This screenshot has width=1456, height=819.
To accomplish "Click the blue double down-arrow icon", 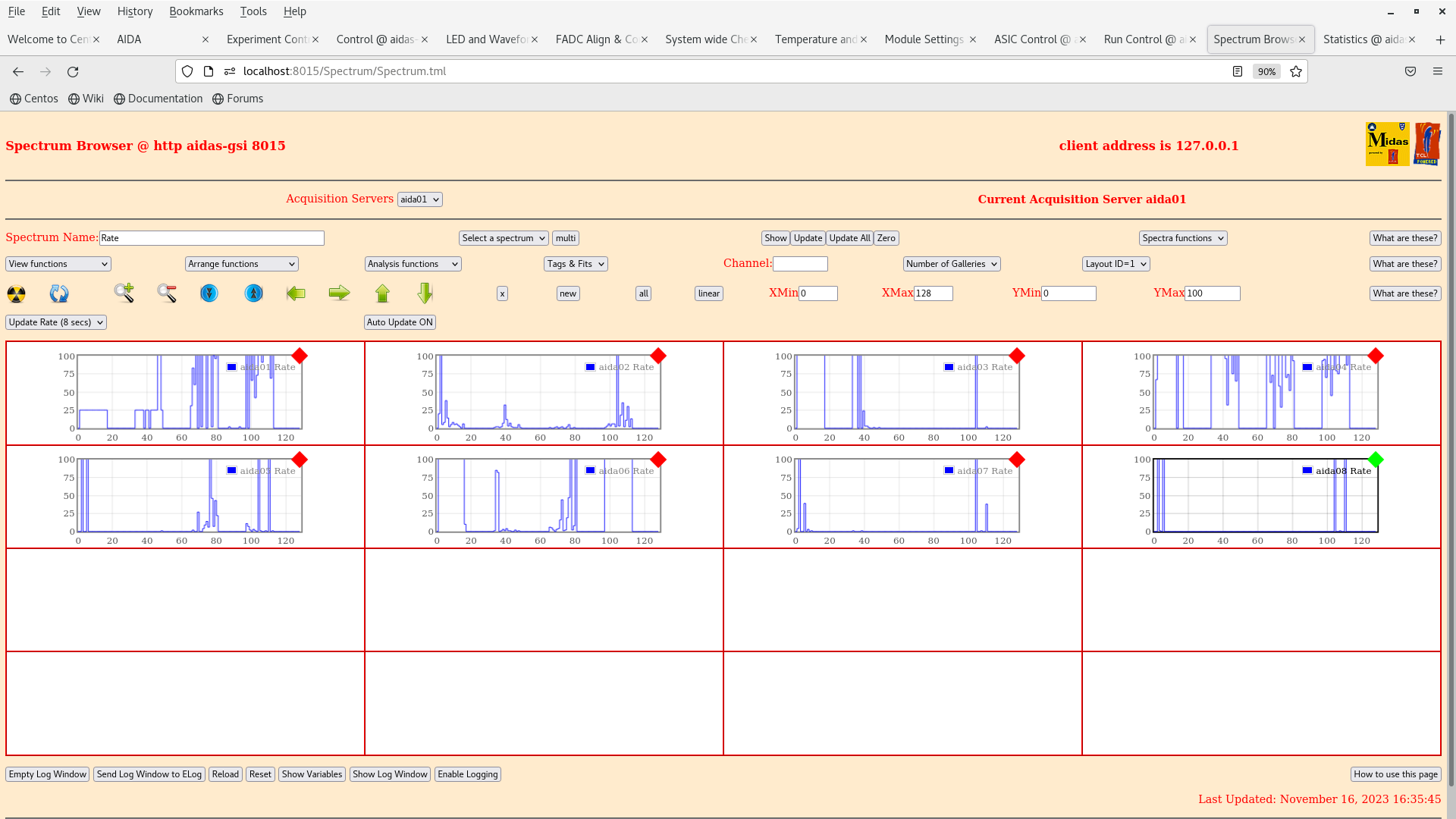I will (209, 293).
